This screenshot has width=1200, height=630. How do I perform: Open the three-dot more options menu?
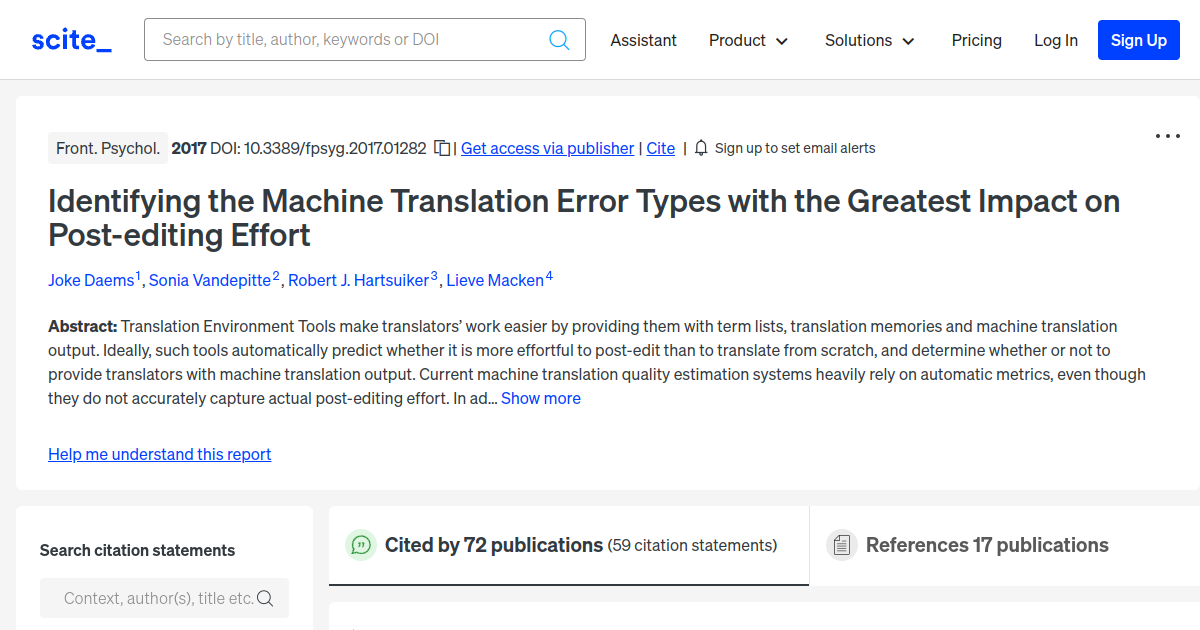pyautogui.click(x=1167, y=136)
